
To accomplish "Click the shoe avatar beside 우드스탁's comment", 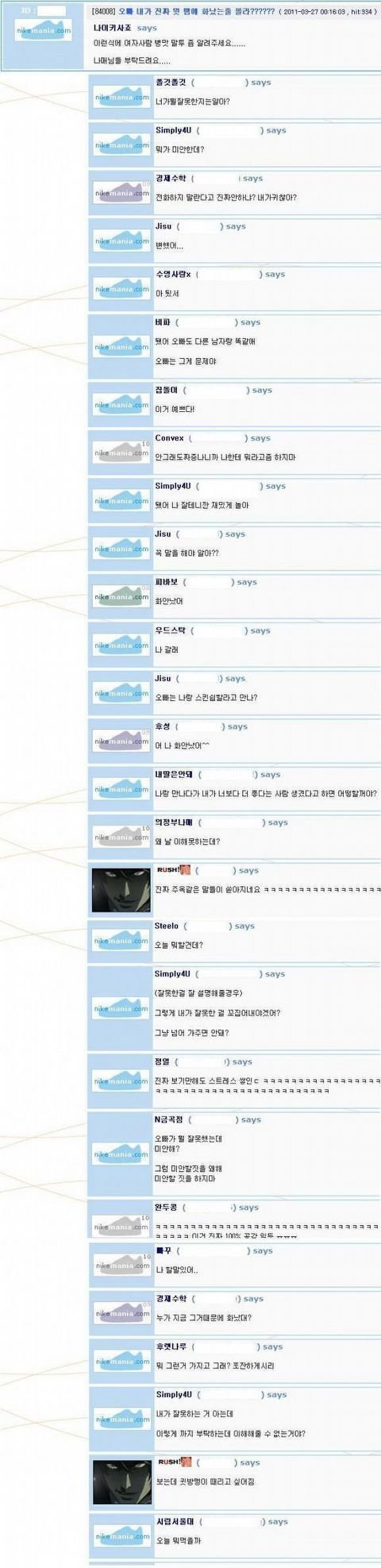I will click(121, 645).
